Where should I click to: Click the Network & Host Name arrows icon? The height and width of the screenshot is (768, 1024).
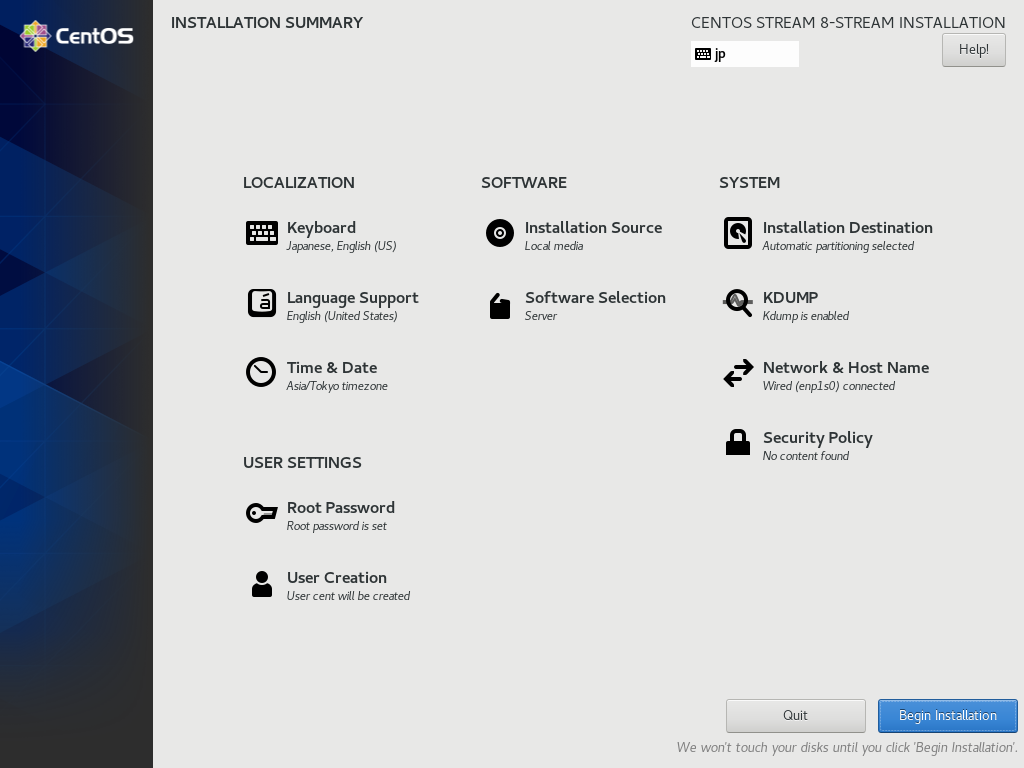[x=738, y=374]
